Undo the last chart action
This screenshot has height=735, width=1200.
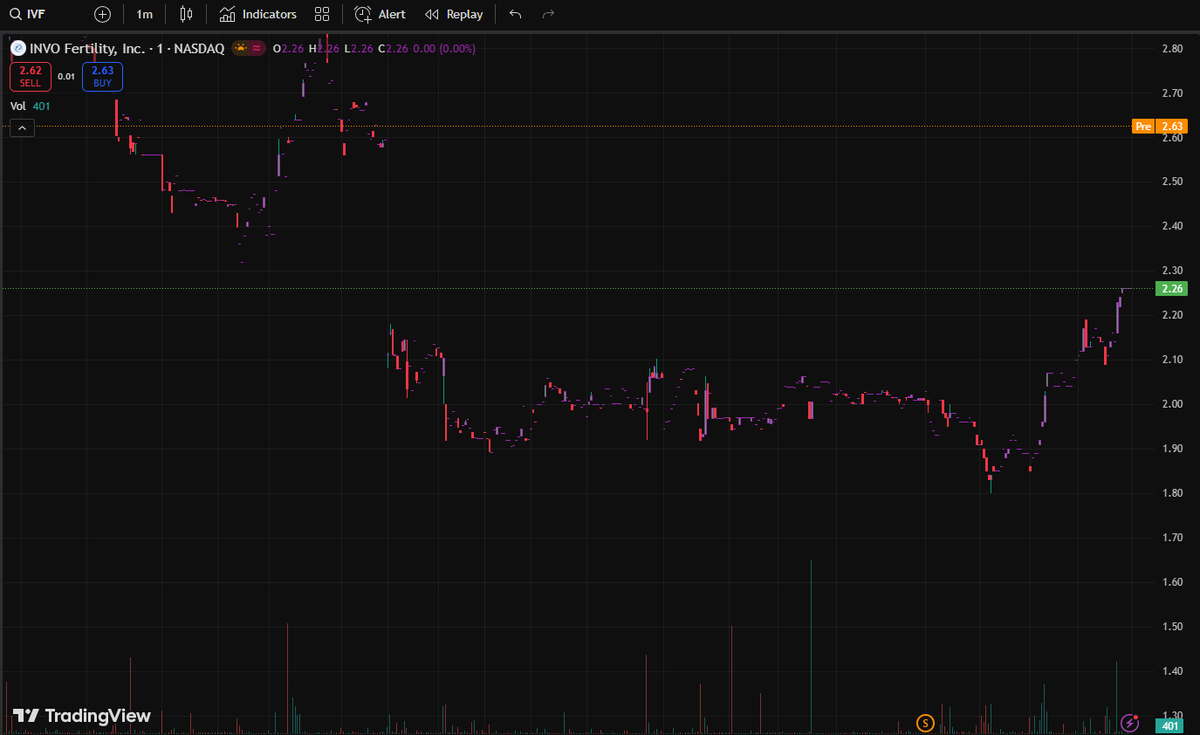515,14
